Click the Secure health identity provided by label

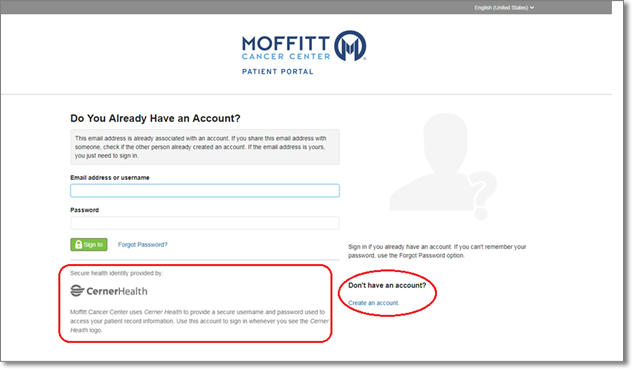click(116, 273)
